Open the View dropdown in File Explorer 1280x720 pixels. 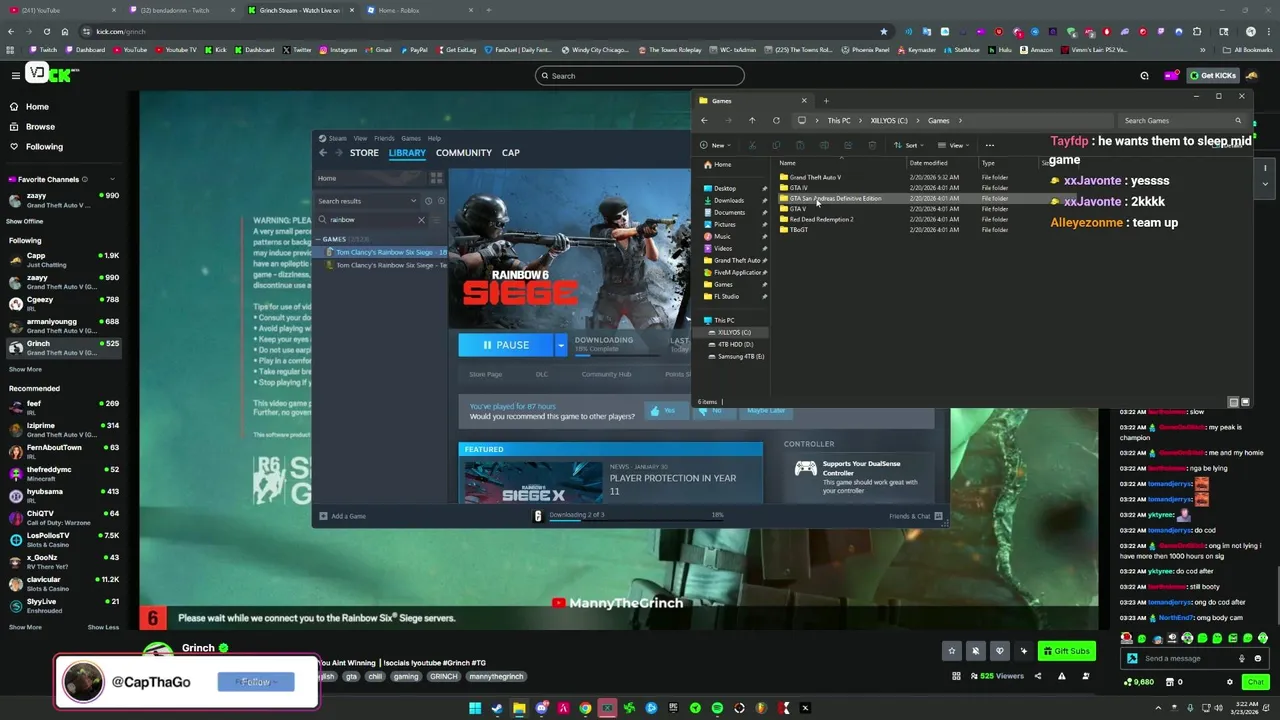coord(954,145)
